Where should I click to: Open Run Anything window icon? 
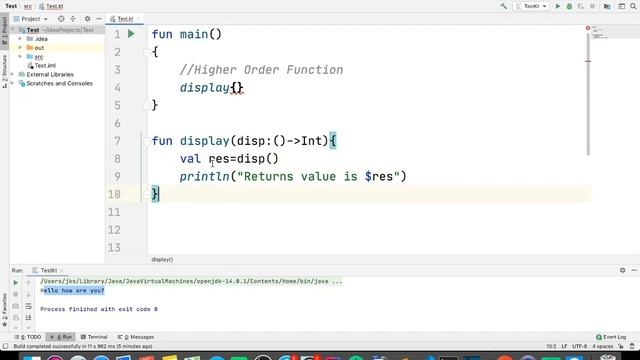[x=621, y=6]
